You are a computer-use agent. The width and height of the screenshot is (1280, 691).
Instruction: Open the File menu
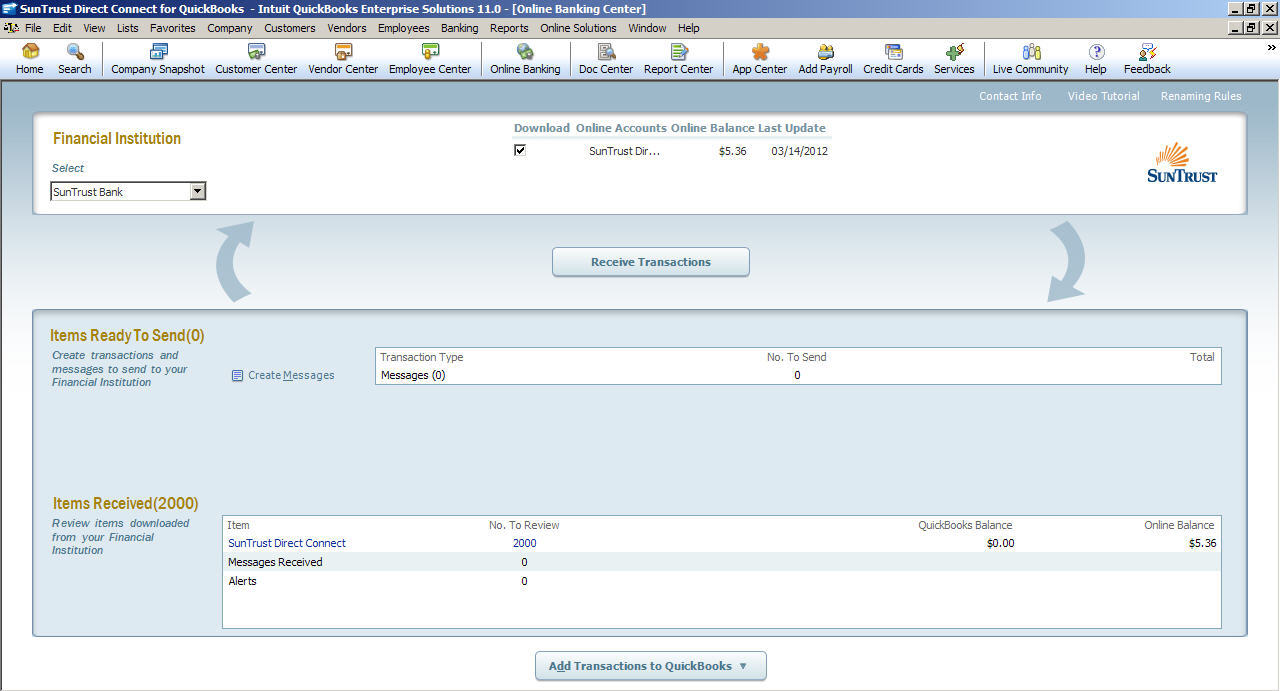click(x=33, y=28)
